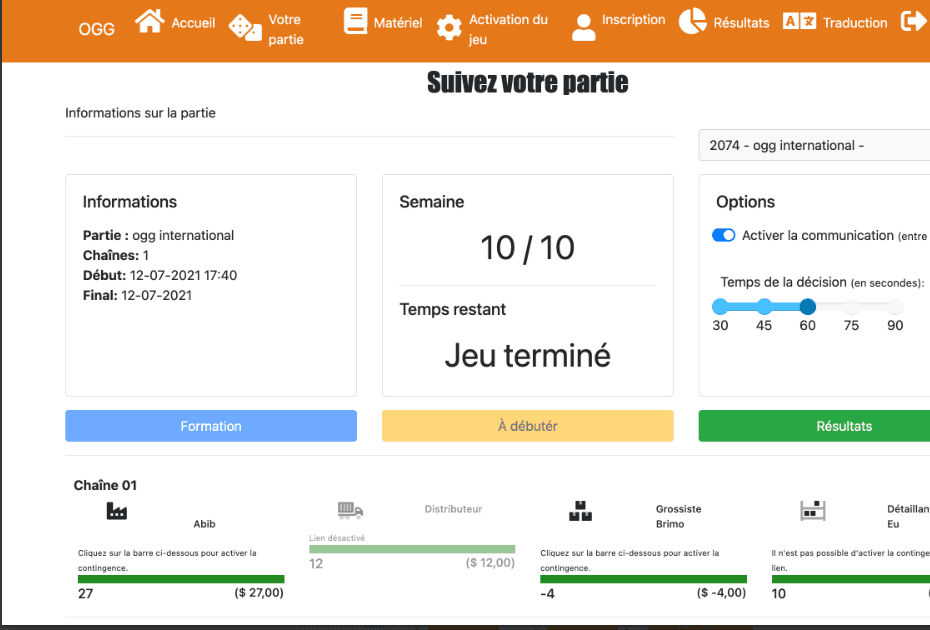Image resolution: width=930 pixels, height=630 pixels.
Task: Select the Distributeur truck icon
Action: point(349,508)
